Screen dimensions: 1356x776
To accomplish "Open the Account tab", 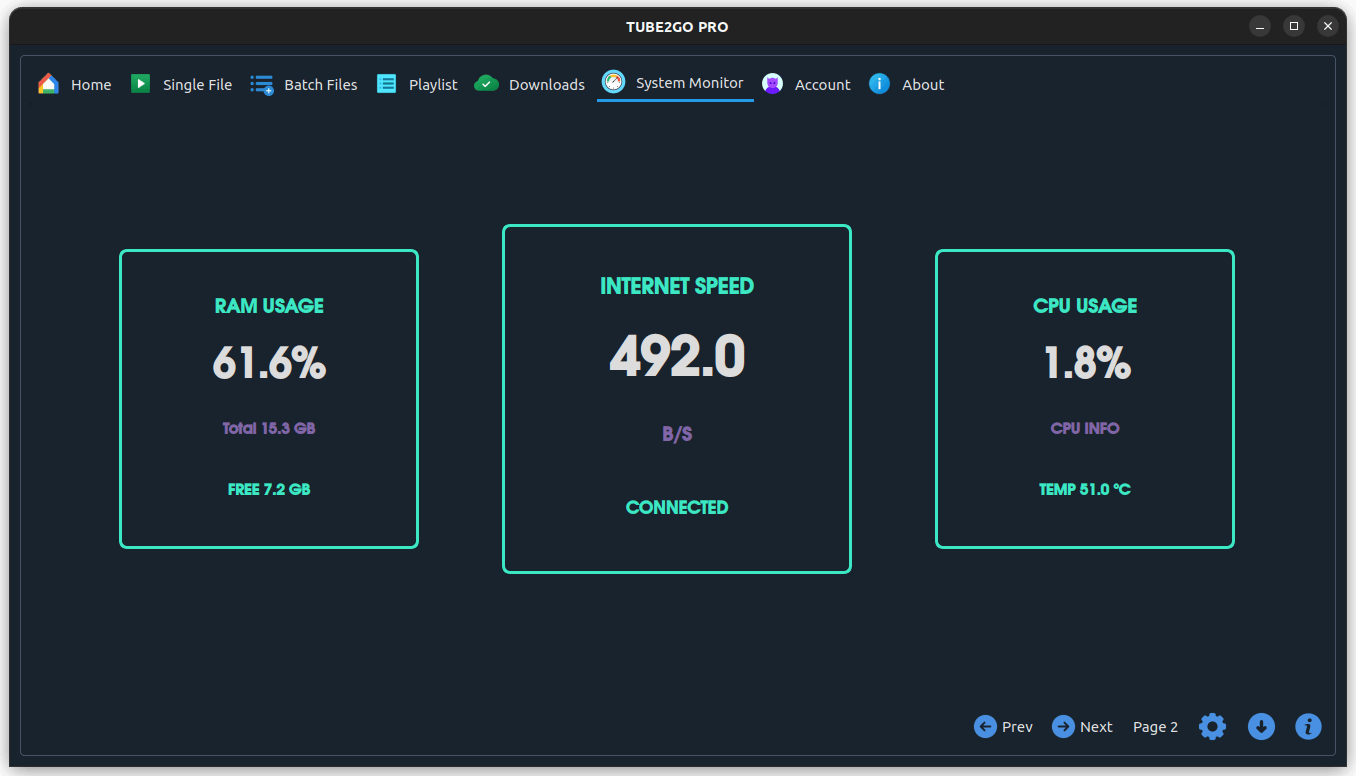I will click(806, 84).
